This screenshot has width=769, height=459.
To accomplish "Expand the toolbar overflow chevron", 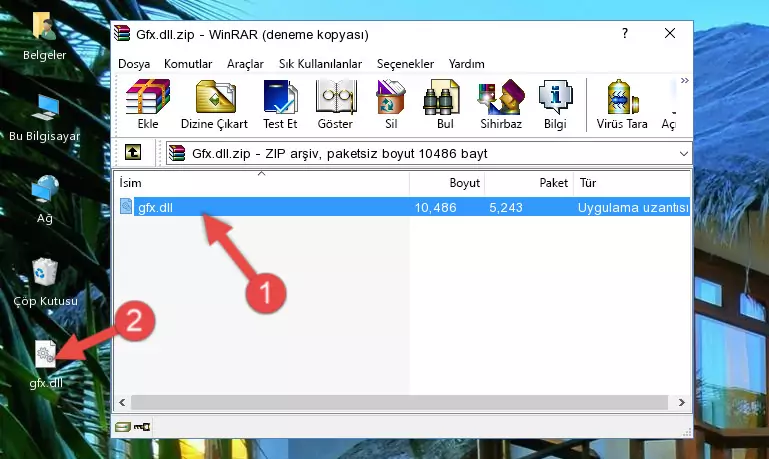I will pos(685,81).
